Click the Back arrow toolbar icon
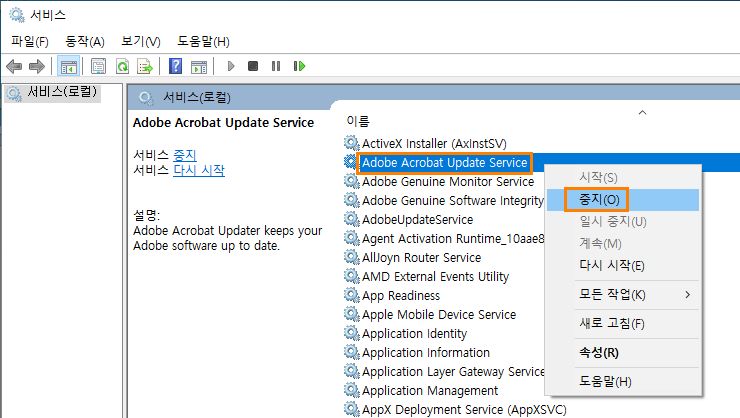This screenshot has height=418, width=740. coord(14,66)
